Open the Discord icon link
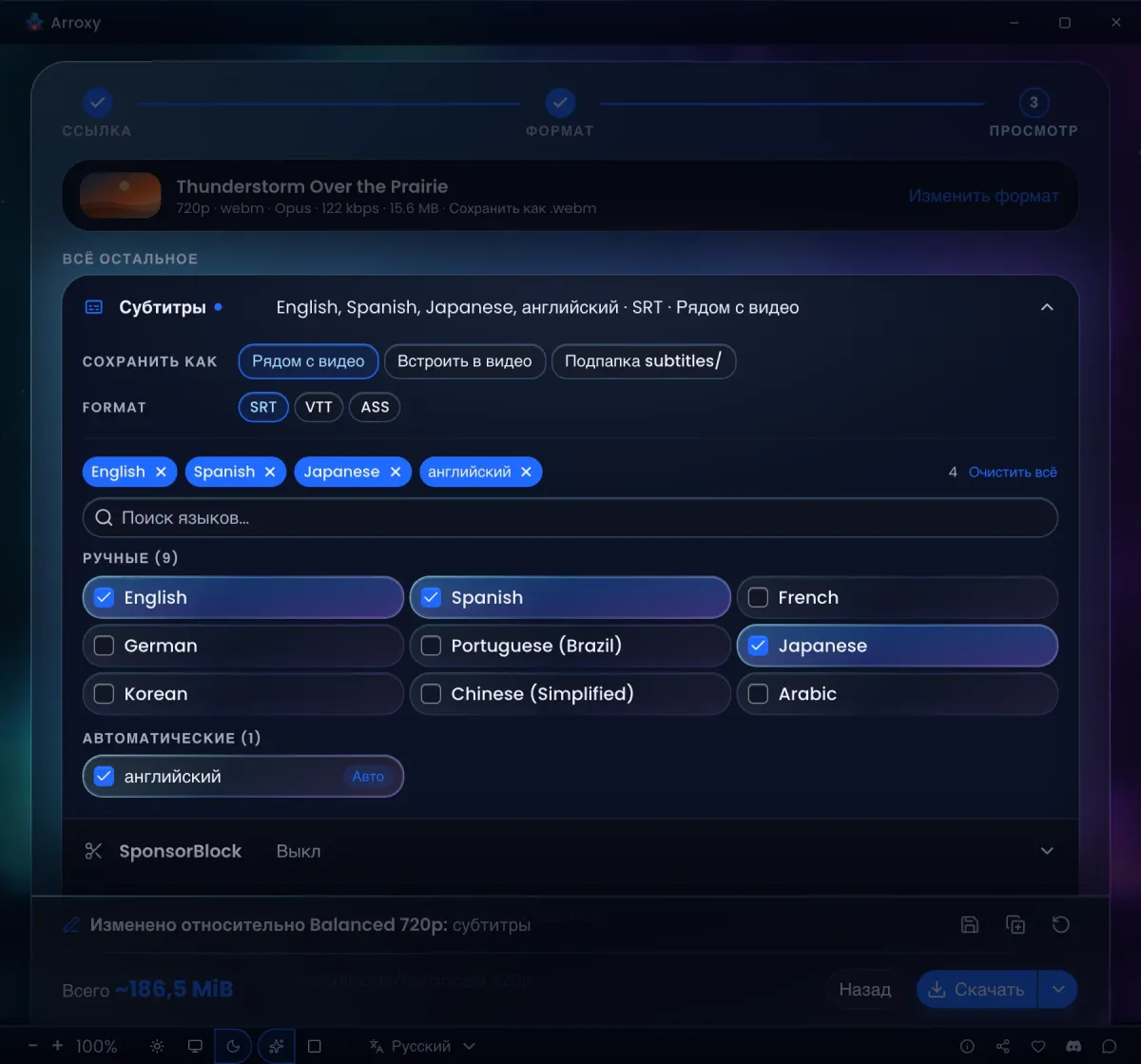The width and height of the screenshot is (1141, 1064). coord(1073,1046)
